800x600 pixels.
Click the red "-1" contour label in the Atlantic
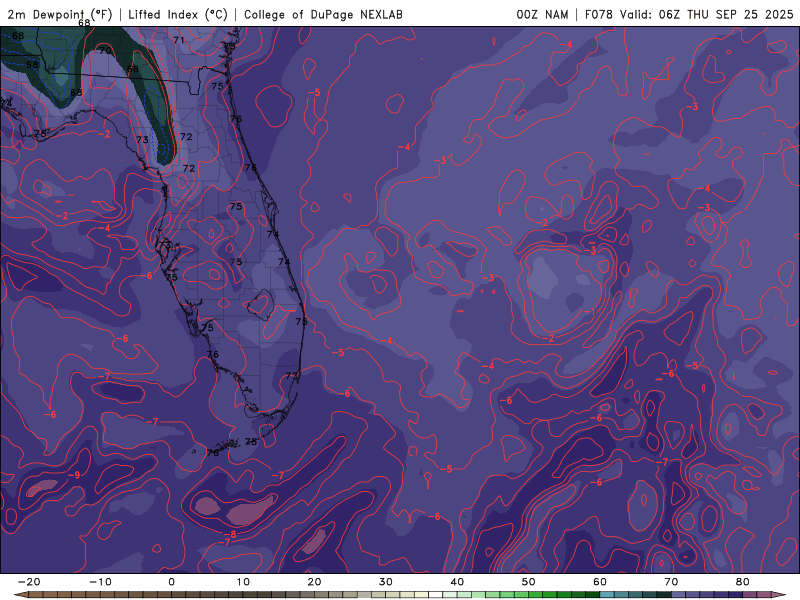tap(589, 311)
